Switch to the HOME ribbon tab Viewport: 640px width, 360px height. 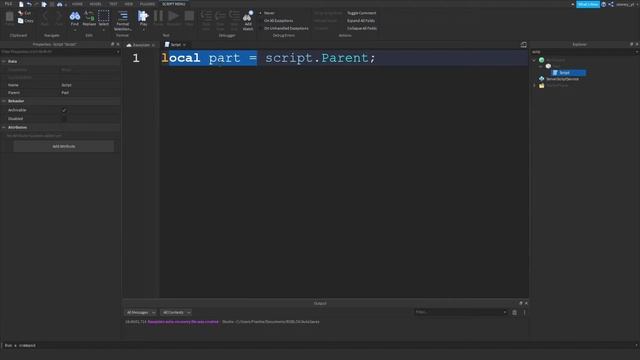(x=77, y=4)
